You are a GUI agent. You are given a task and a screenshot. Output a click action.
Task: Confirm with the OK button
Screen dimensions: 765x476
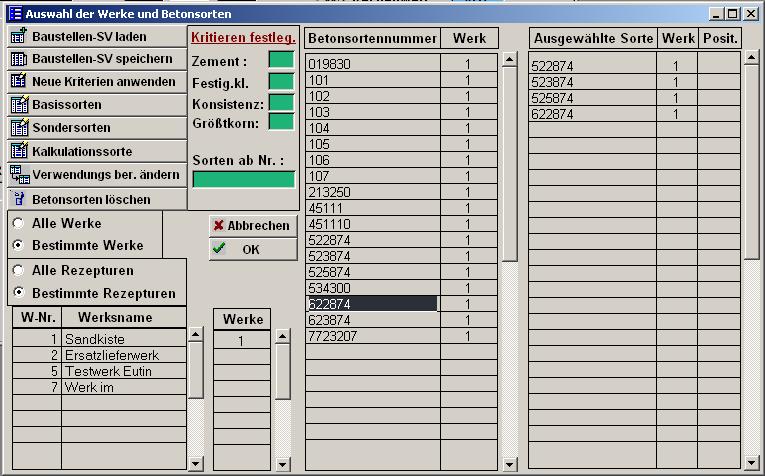(x=252, y=249)
